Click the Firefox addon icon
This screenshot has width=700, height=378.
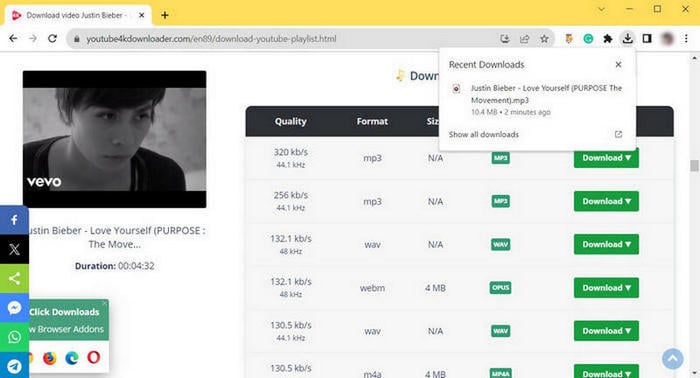coord(50,357)
